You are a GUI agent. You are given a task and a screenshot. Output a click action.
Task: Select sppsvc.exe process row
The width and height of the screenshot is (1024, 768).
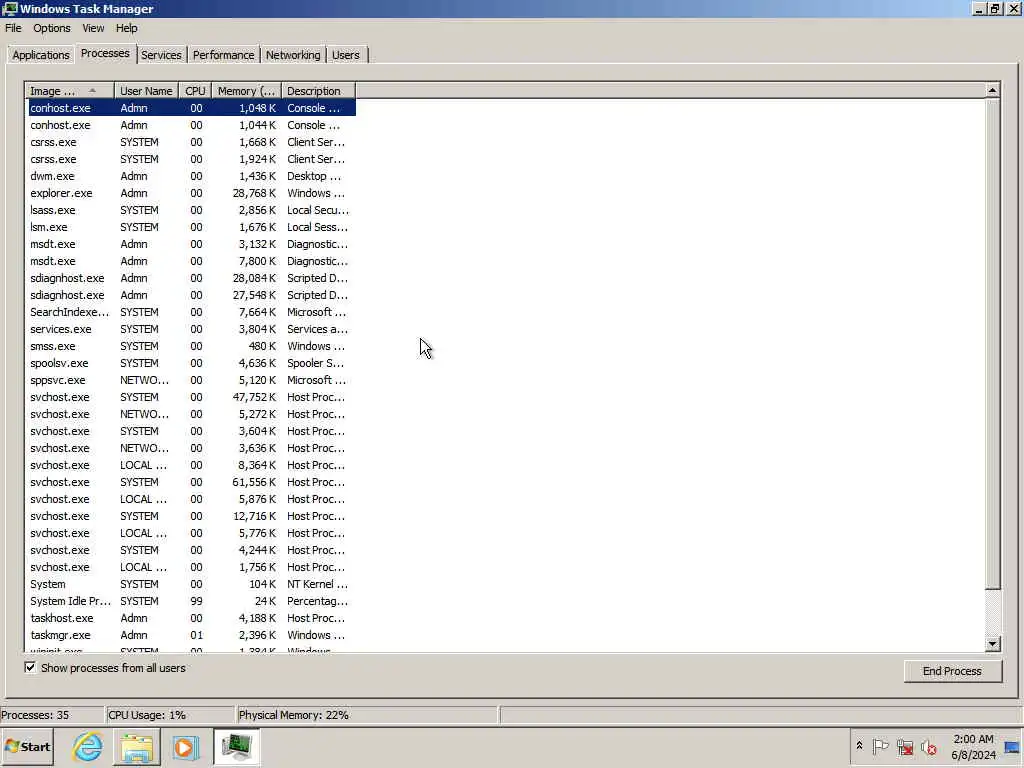(x=191, y=379)
